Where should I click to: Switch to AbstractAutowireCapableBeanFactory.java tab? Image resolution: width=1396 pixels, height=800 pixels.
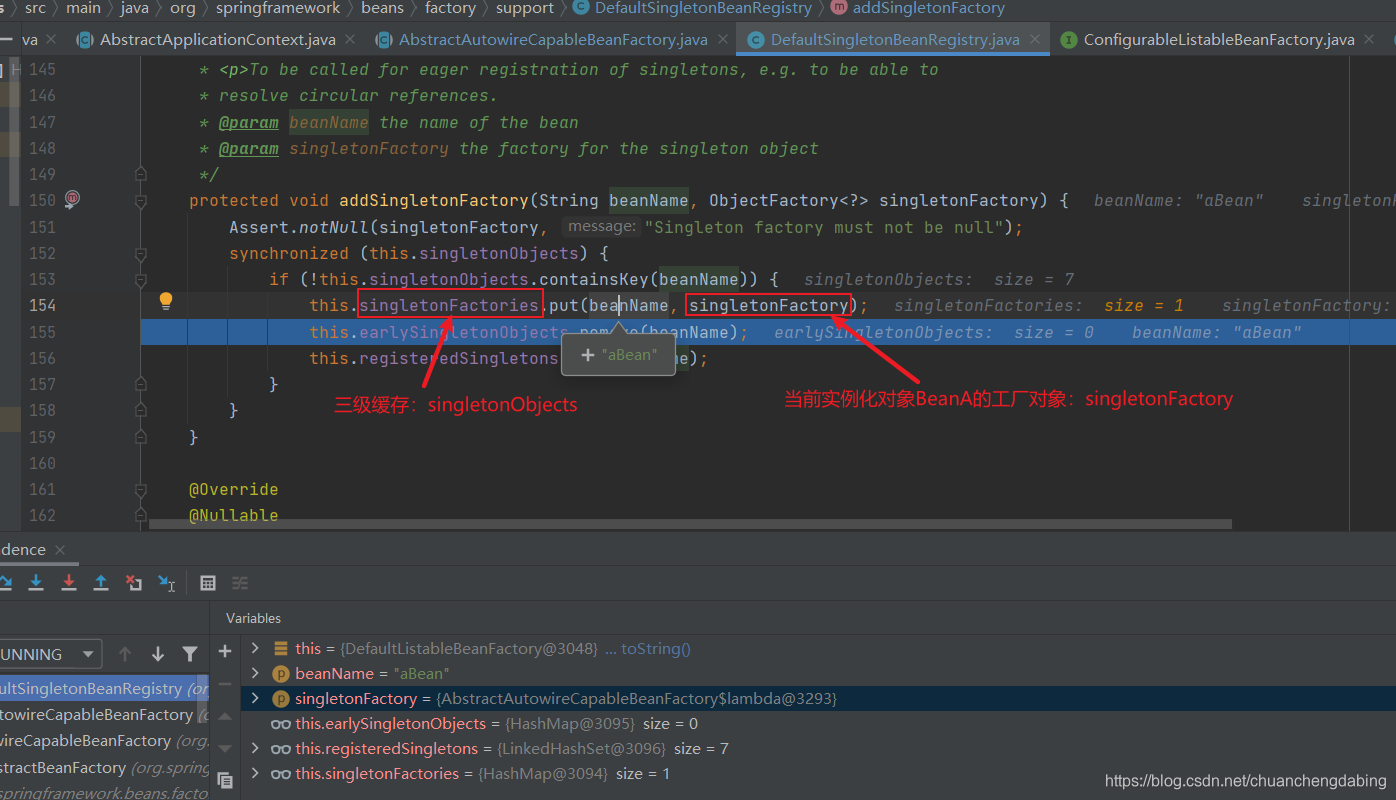tap(553, 40)
